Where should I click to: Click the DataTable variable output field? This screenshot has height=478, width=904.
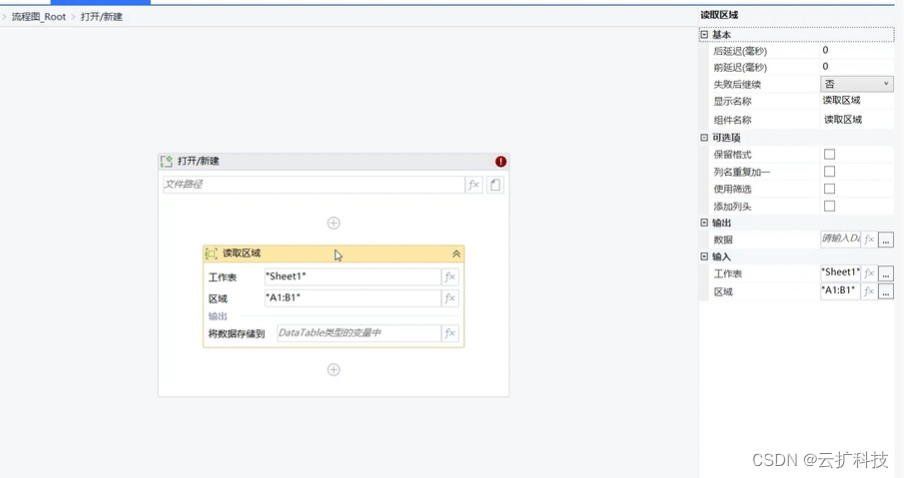359,333
